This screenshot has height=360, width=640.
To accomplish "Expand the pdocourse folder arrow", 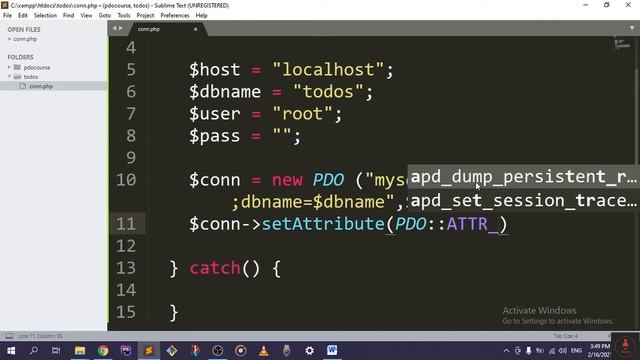I will point(9,67).
